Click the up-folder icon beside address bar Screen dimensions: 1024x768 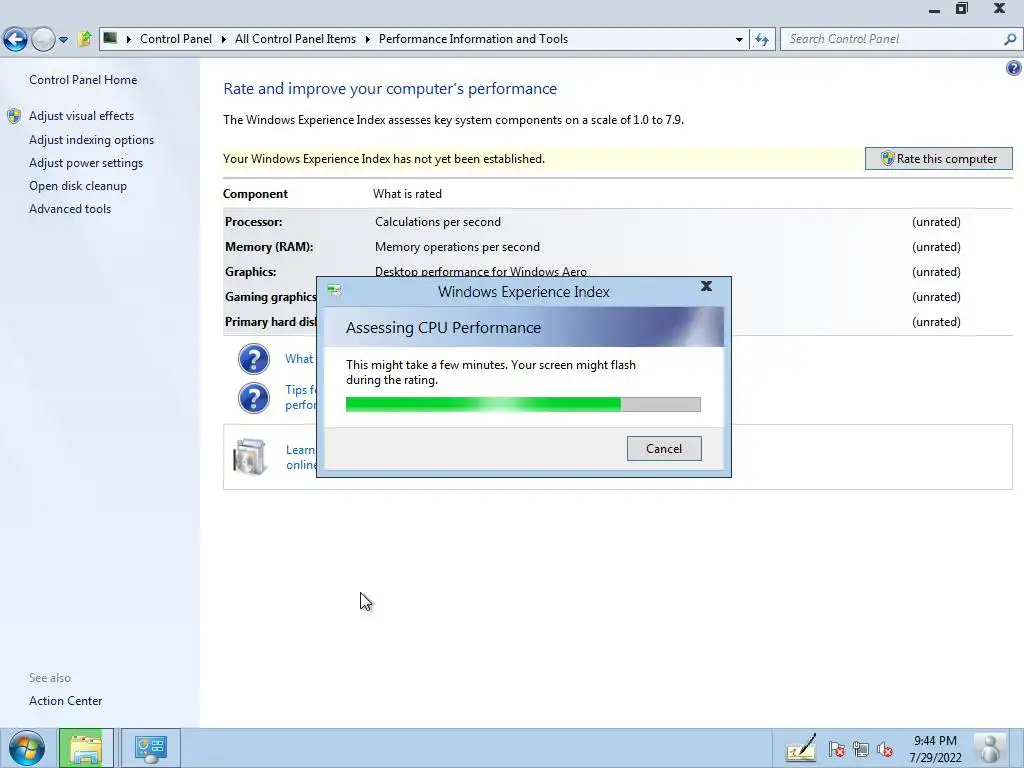pos(84,39)
